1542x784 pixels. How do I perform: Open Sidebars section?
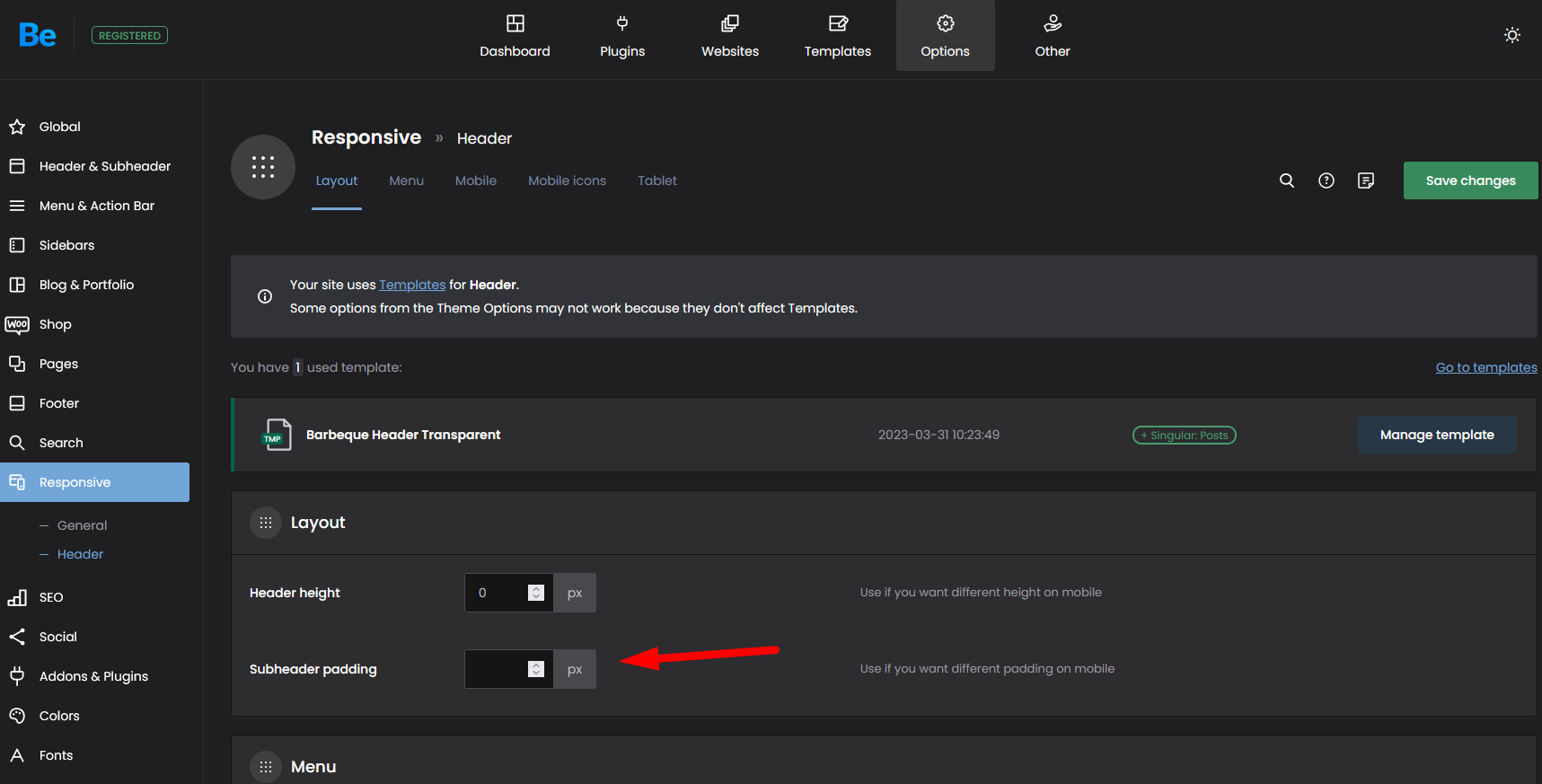coord(95,245)
